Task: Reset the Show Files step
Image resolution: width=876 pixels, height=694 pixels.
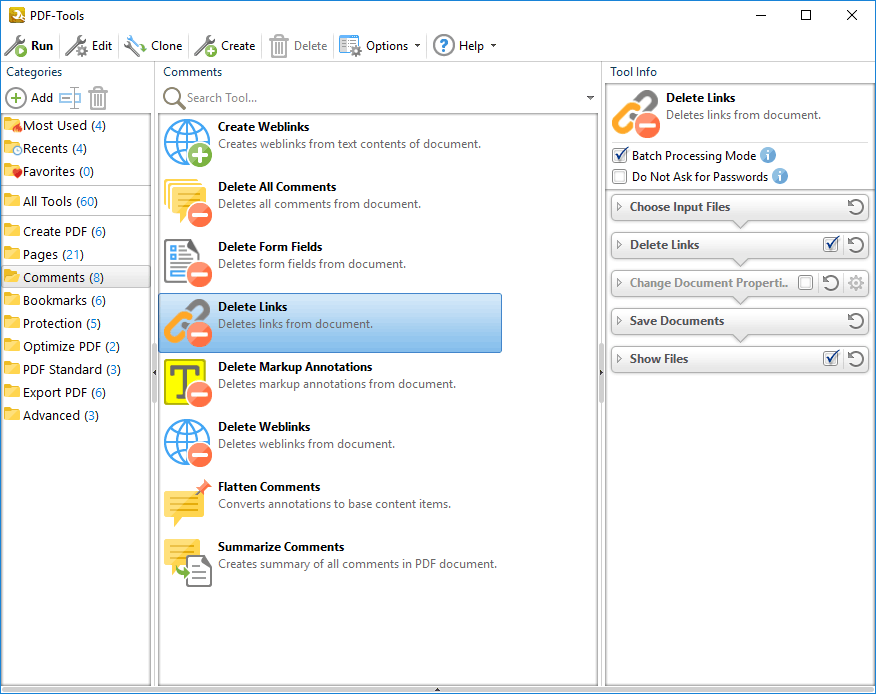Action: [x=855, y=359]
